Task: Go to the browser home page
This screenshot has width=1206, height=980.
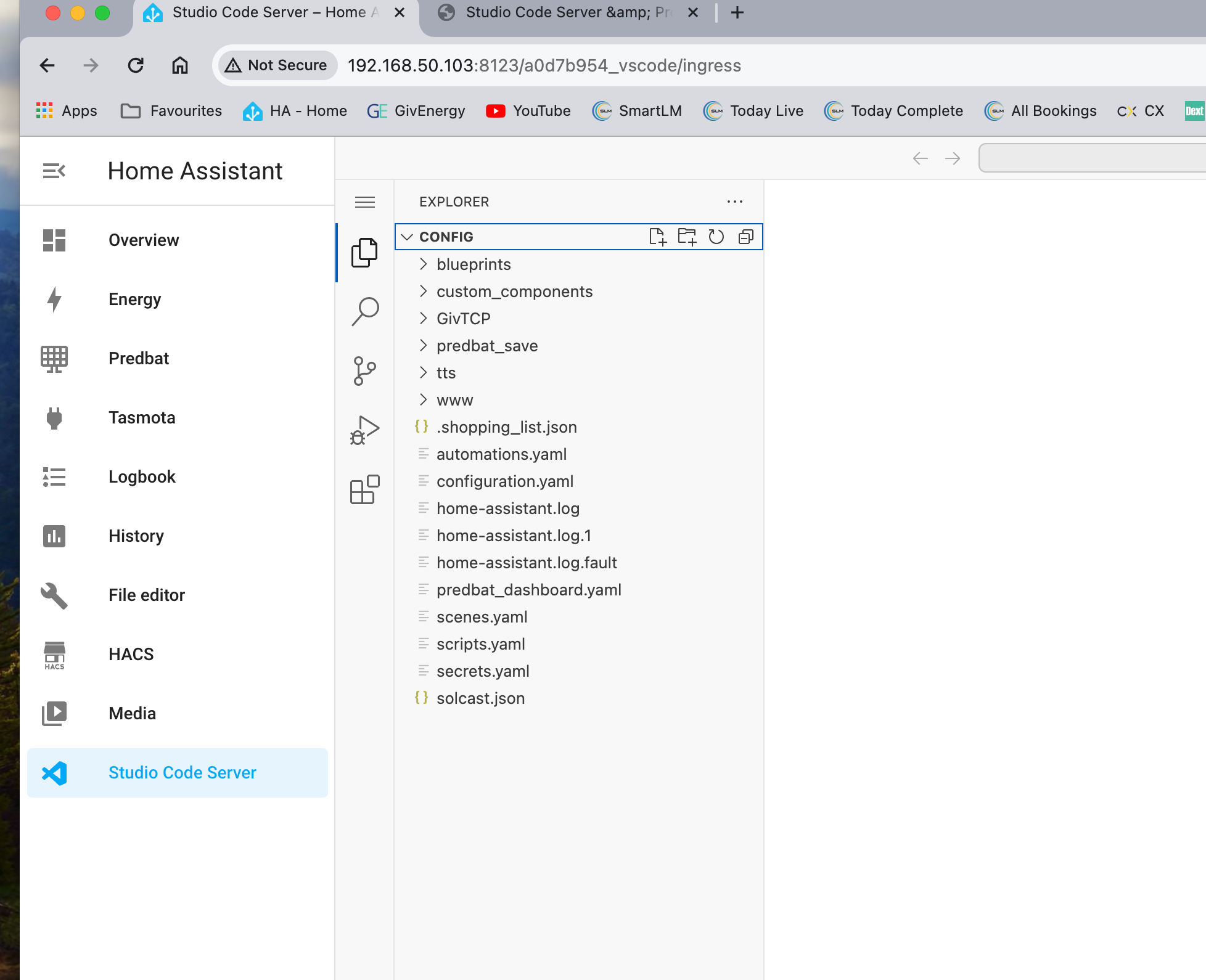Action: [x=180, y=65]
